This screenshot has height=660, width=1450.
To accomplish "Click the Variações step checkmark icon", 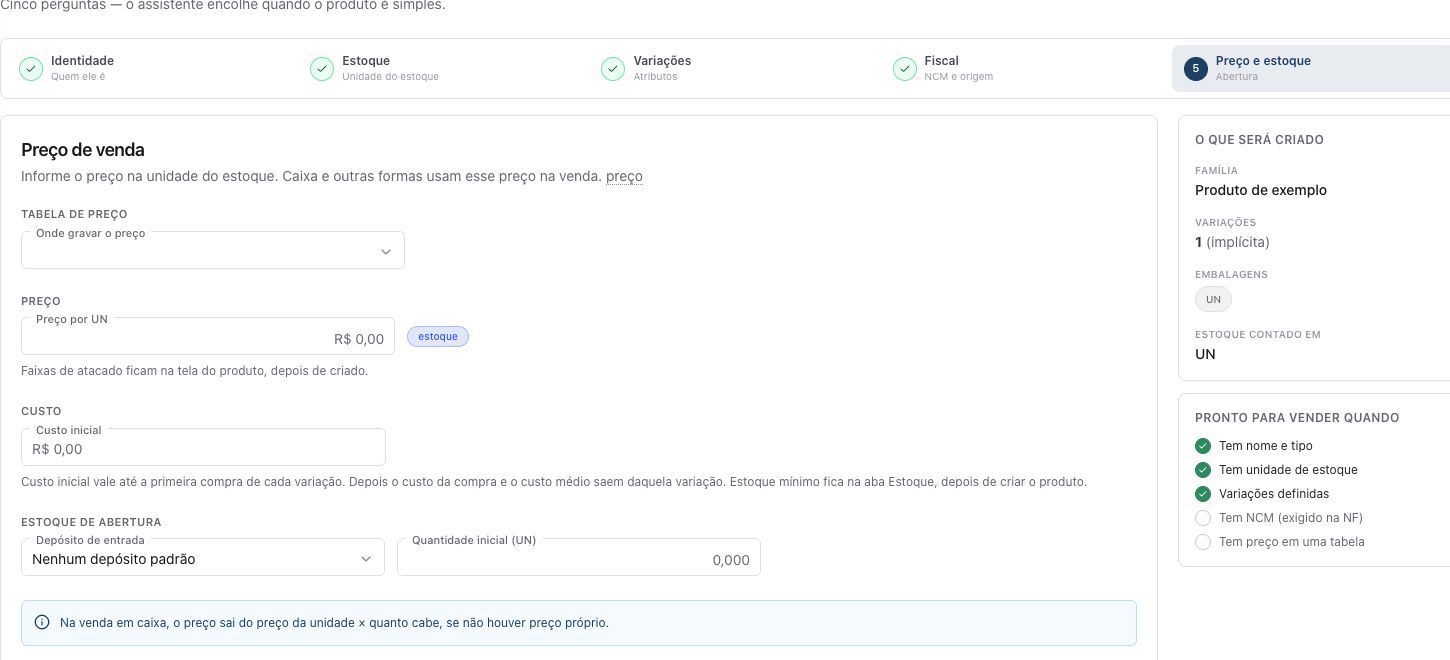I will click(613, 68).
